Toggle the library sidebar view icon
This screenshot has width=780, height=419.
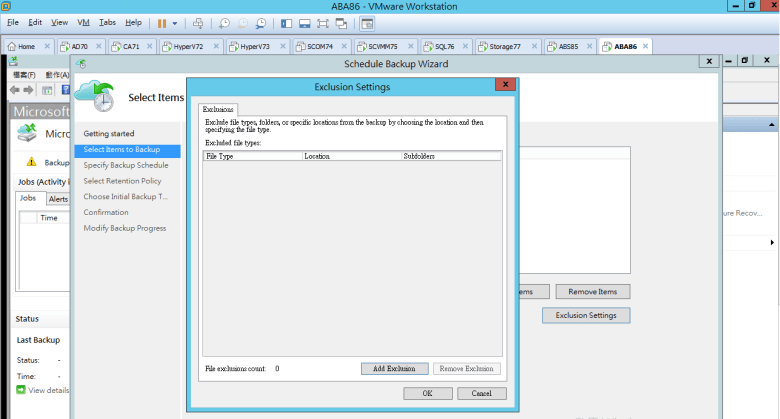(286, 22)
